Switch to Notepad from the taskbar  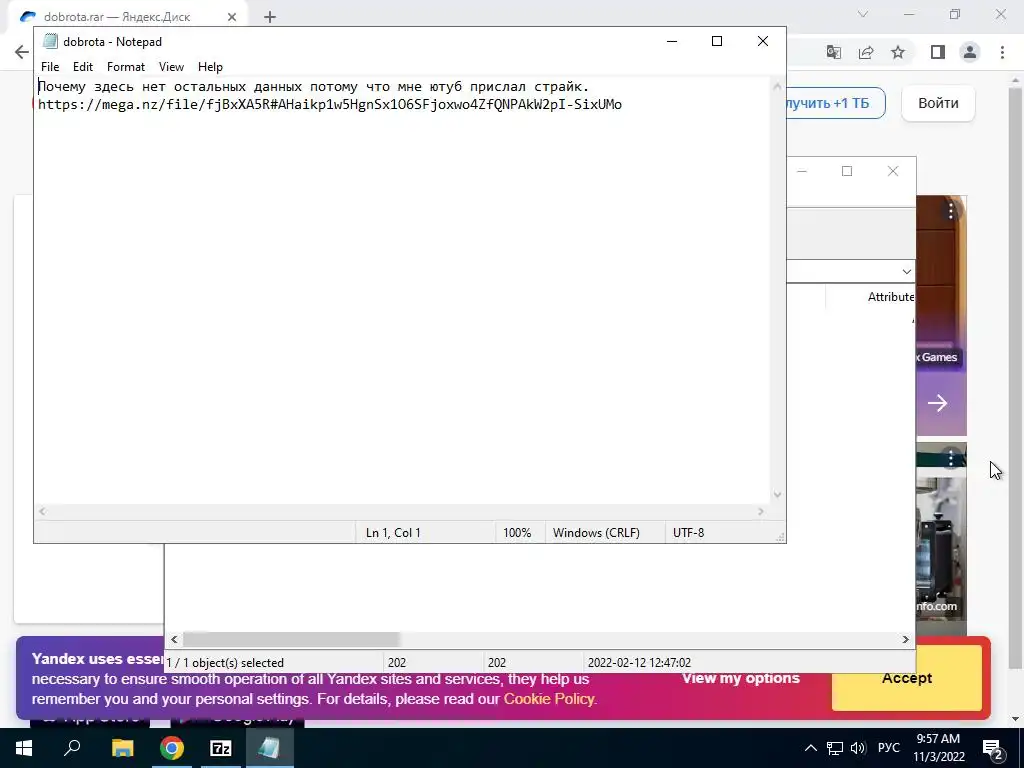coord(270,748)
